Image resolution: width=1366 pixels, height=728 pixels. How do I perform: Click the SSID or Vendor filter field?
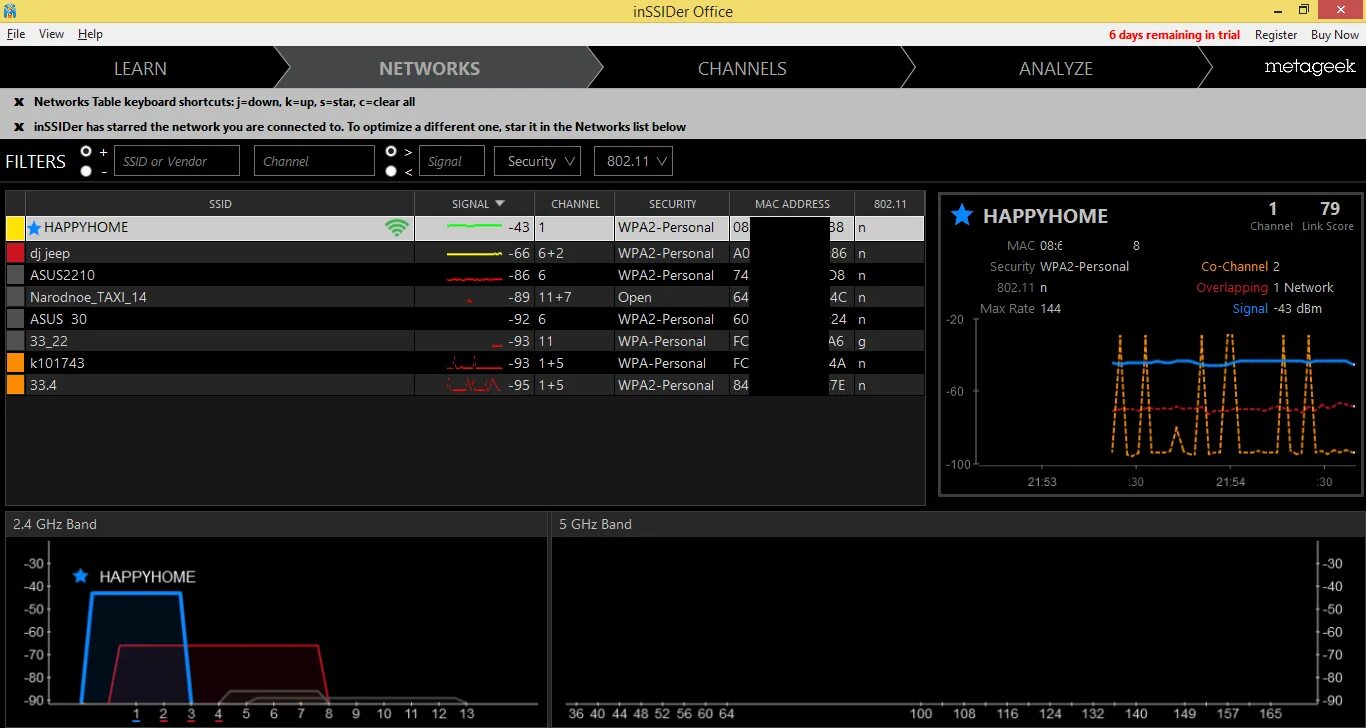click(x=177, y=161)
